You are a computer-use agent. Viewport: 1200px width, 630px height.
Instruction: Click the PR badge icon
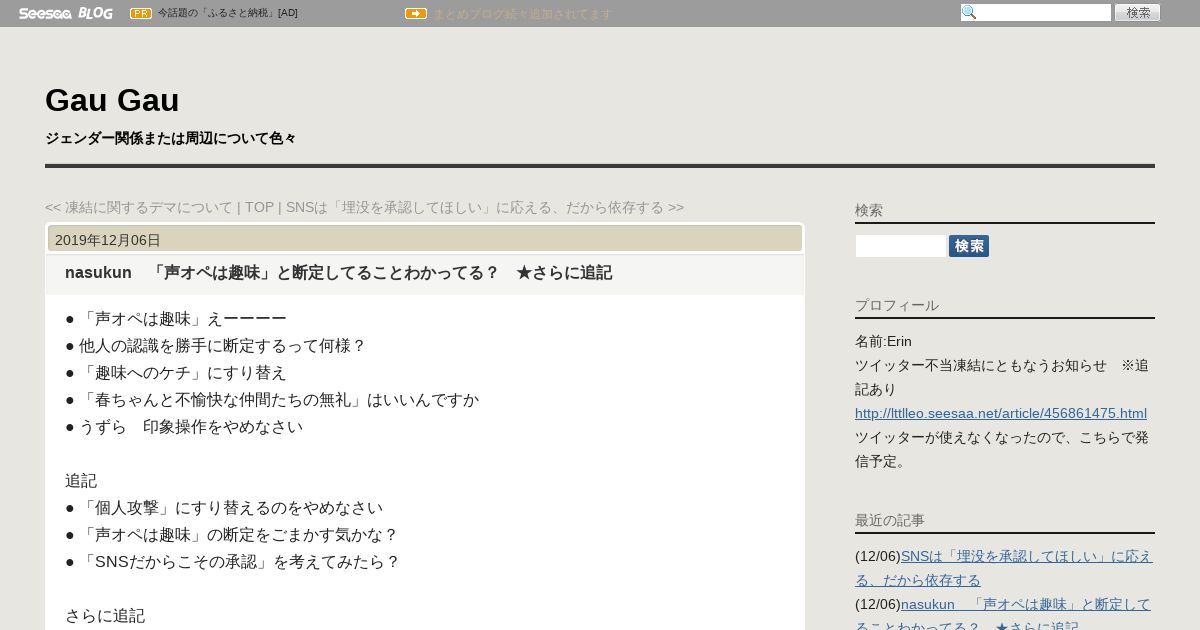(141, 13)
